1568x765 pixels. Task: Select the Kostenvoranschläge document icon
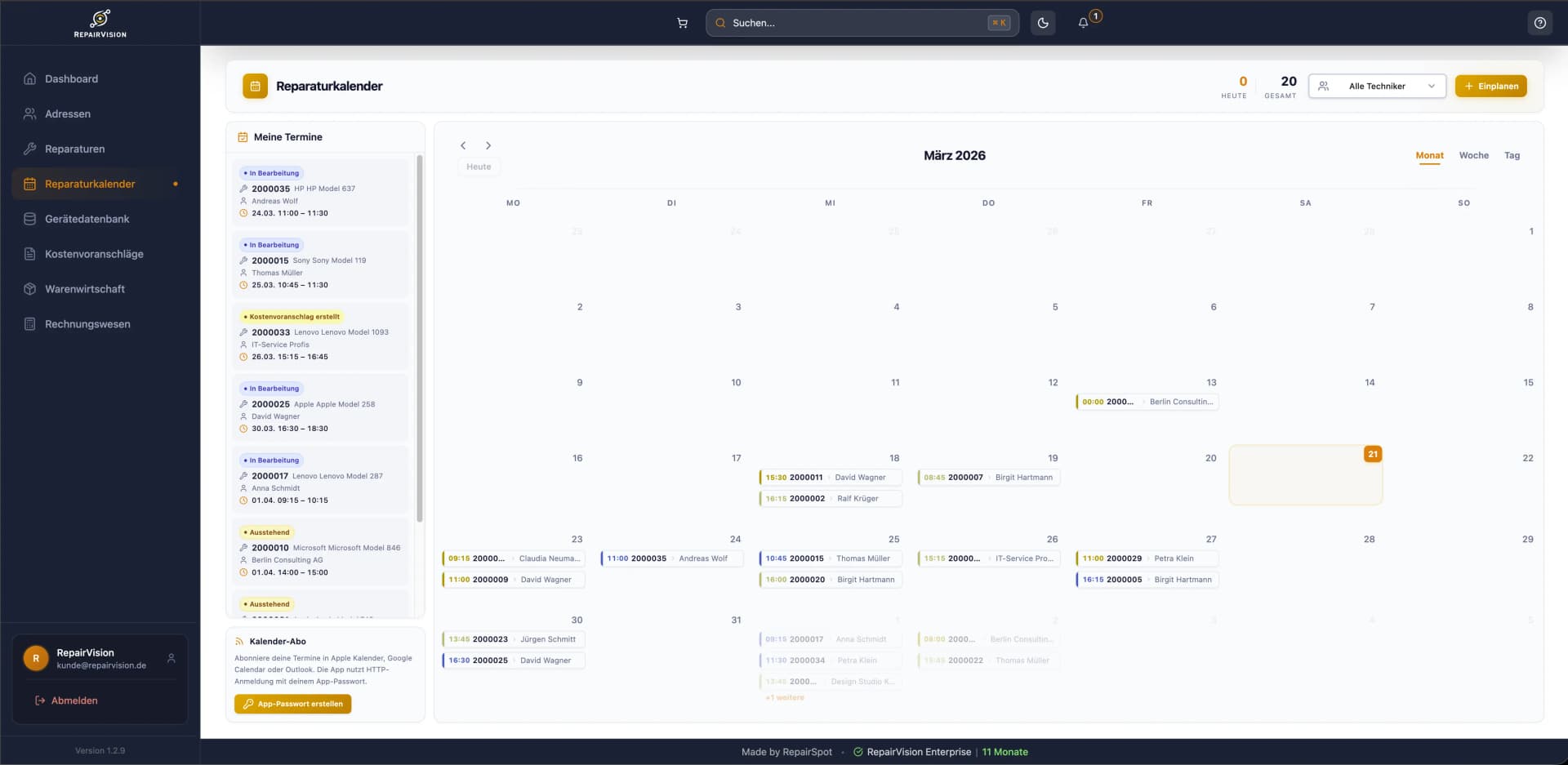(29, 254)
